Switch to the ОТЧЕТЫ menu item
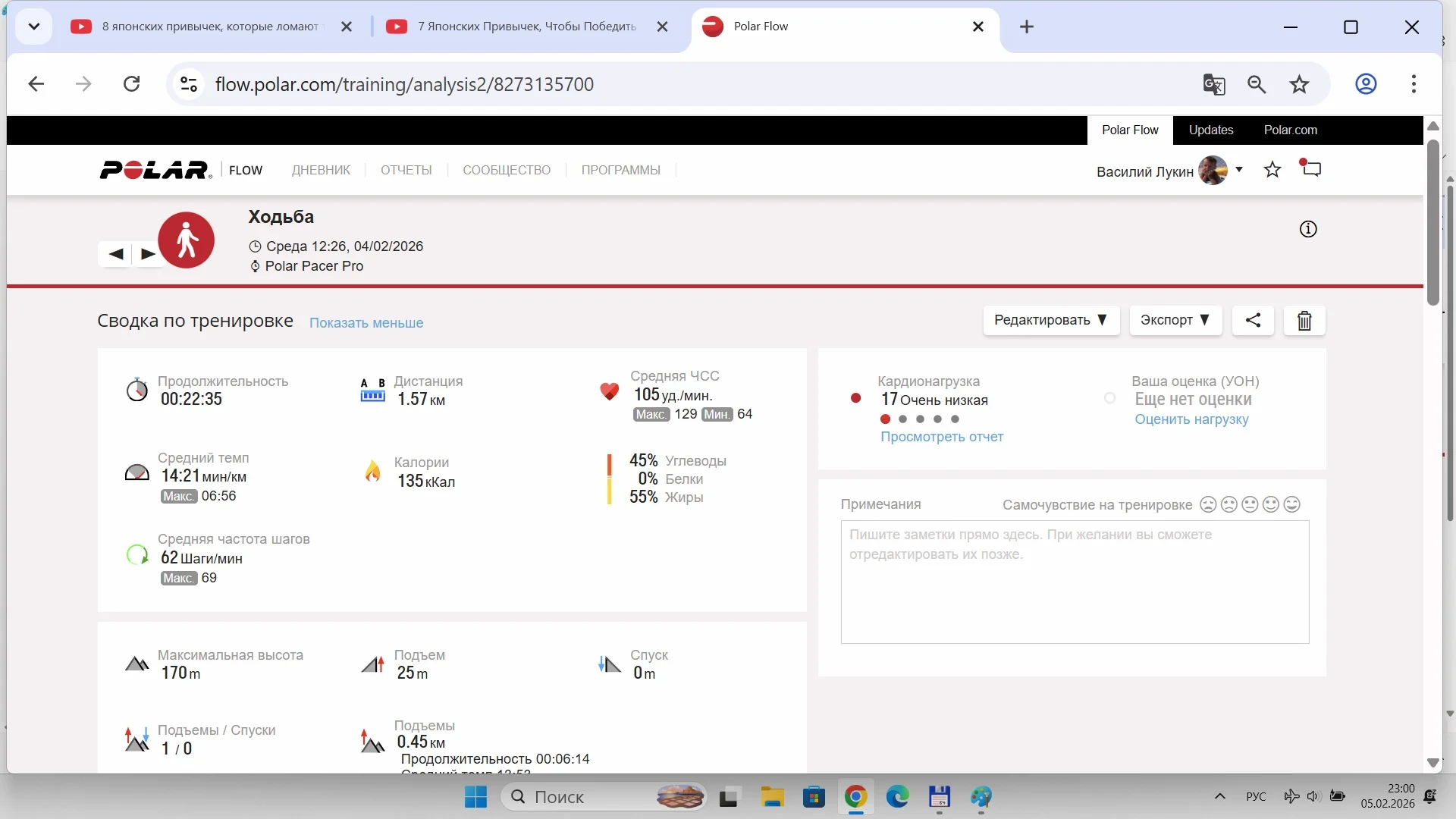The image size is (1456, 819). click(x=406, y=170)
